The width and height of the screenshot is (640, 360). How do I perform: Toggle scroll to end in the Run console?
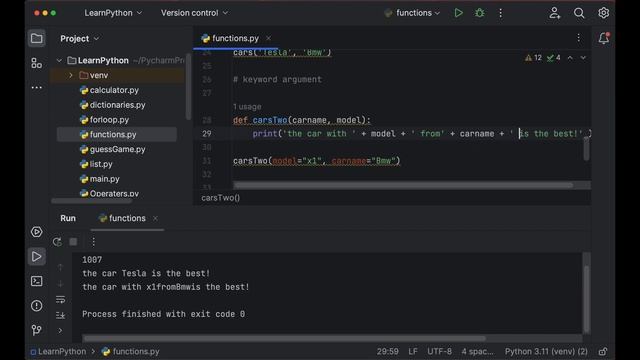[x=60, y=315]
